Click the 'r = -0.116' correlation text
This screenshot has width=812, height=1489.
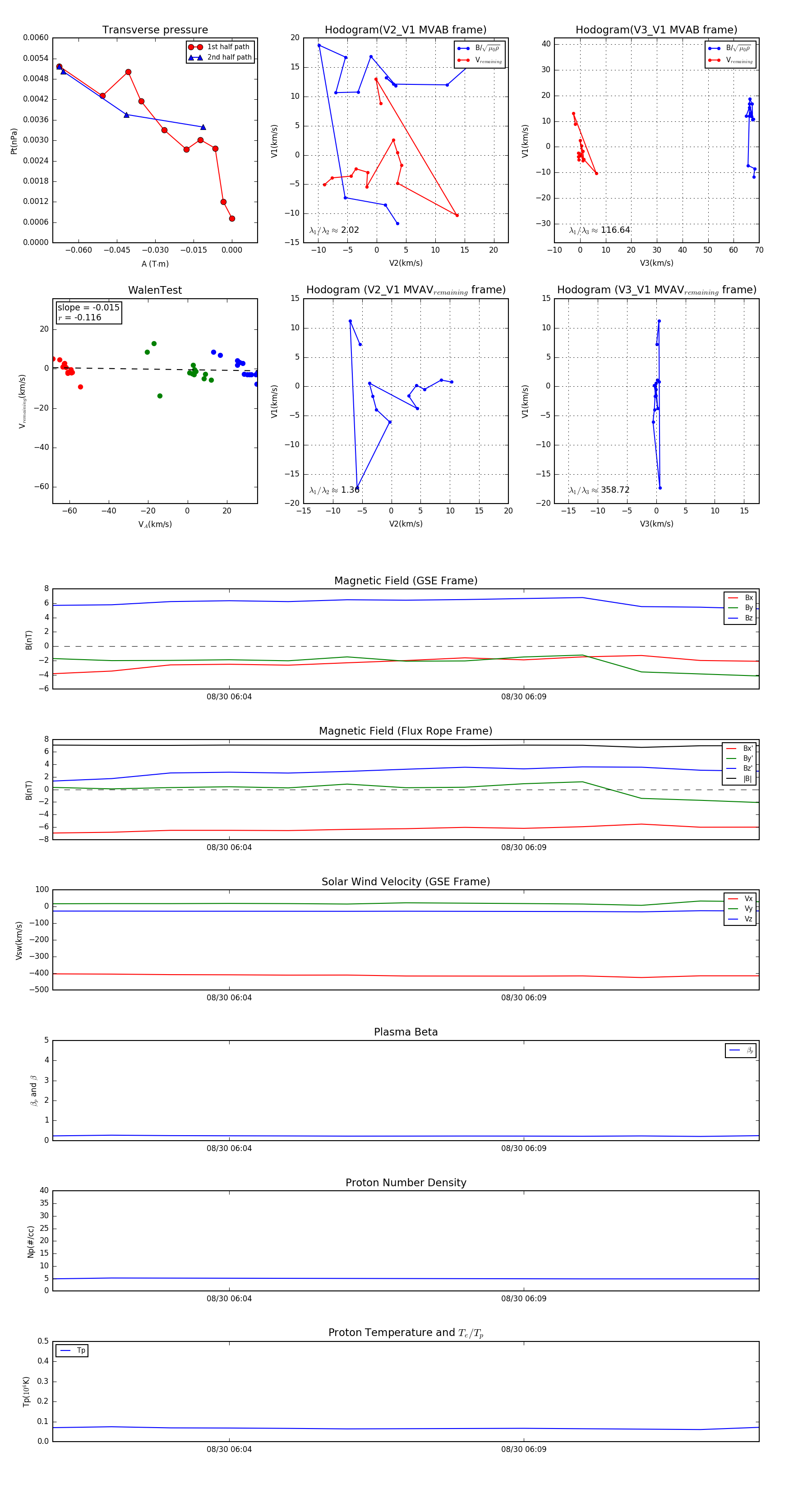tap(79, 317)
